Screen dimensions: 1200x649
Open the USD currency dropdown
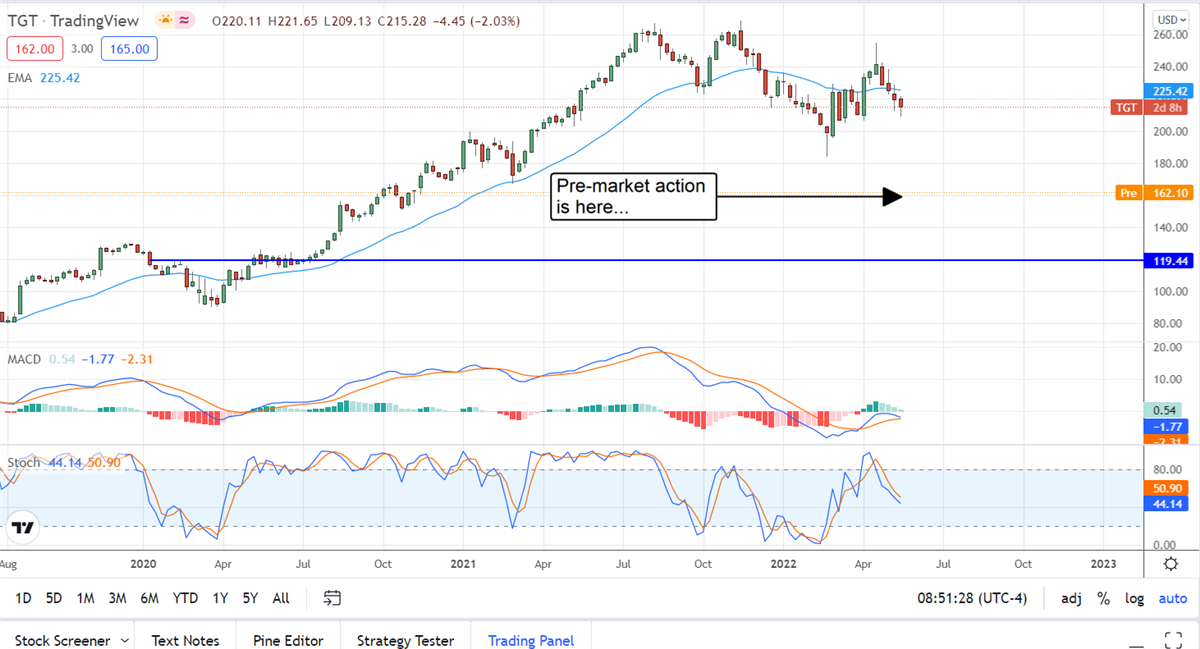[x=1170, y=19]
